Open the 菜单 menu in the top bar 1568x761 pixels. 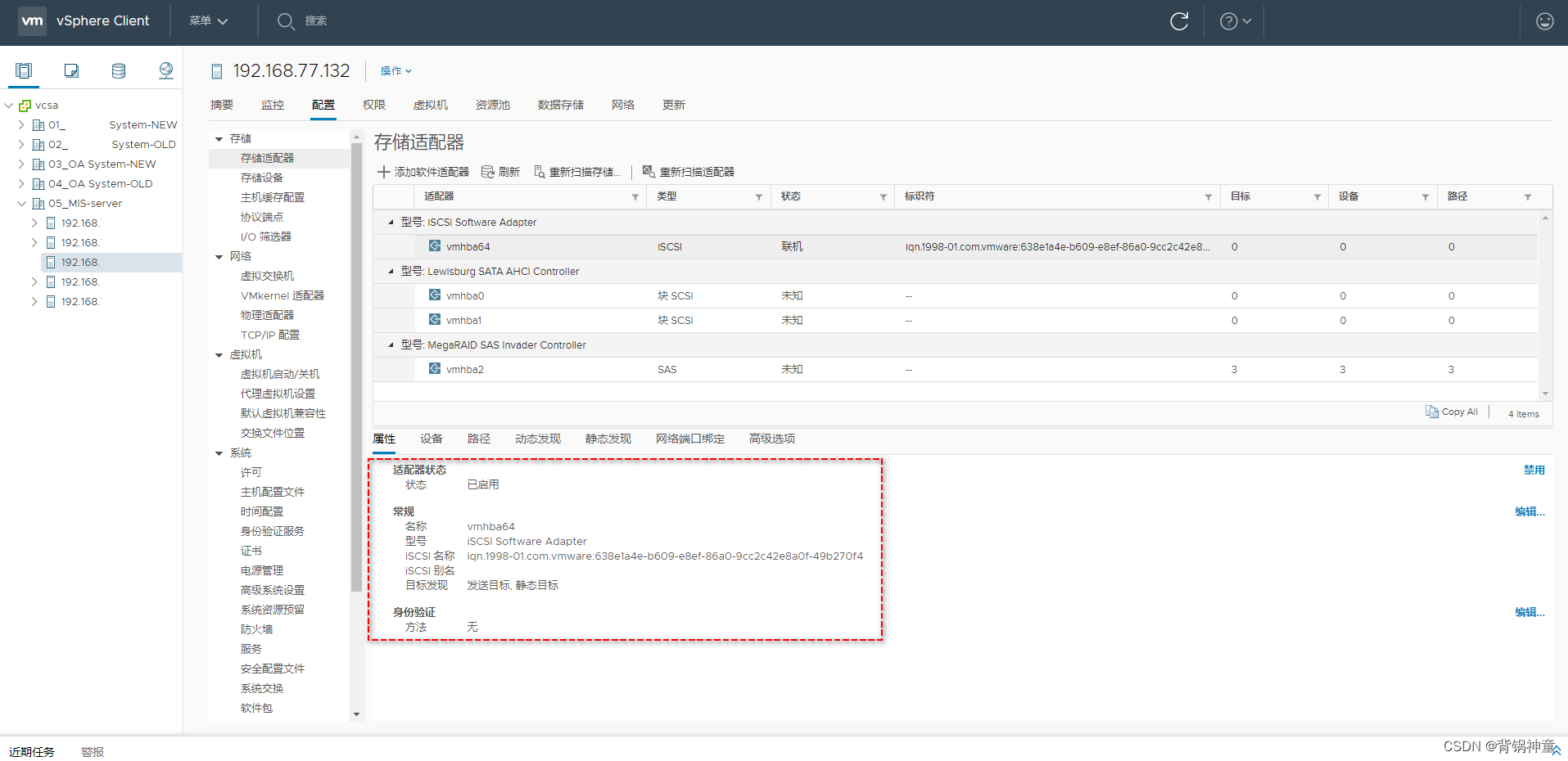pos(209,20)
